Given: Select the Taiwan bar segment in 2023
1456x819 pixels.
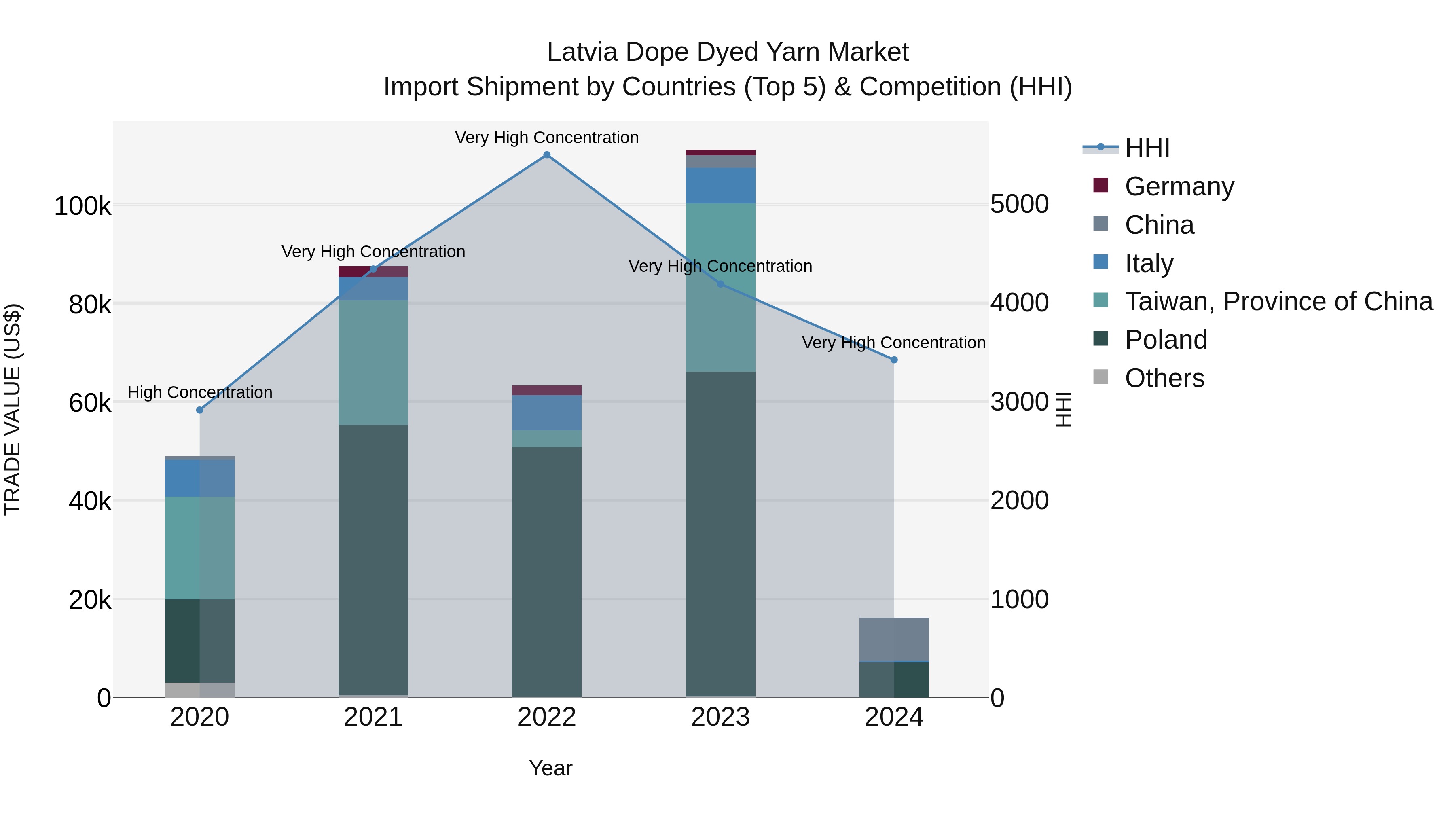Looking at the screenshot, I should (x=721, y=288).
